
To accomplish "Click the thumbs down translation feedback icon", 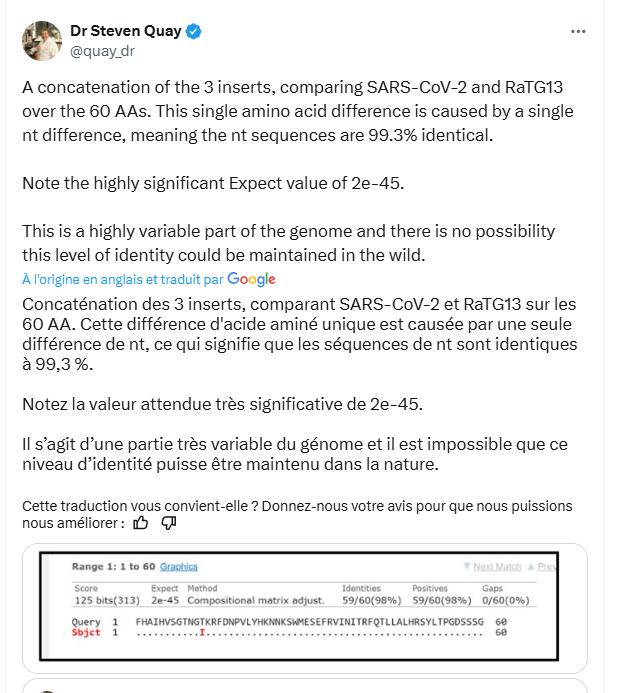I will (169, 522).
